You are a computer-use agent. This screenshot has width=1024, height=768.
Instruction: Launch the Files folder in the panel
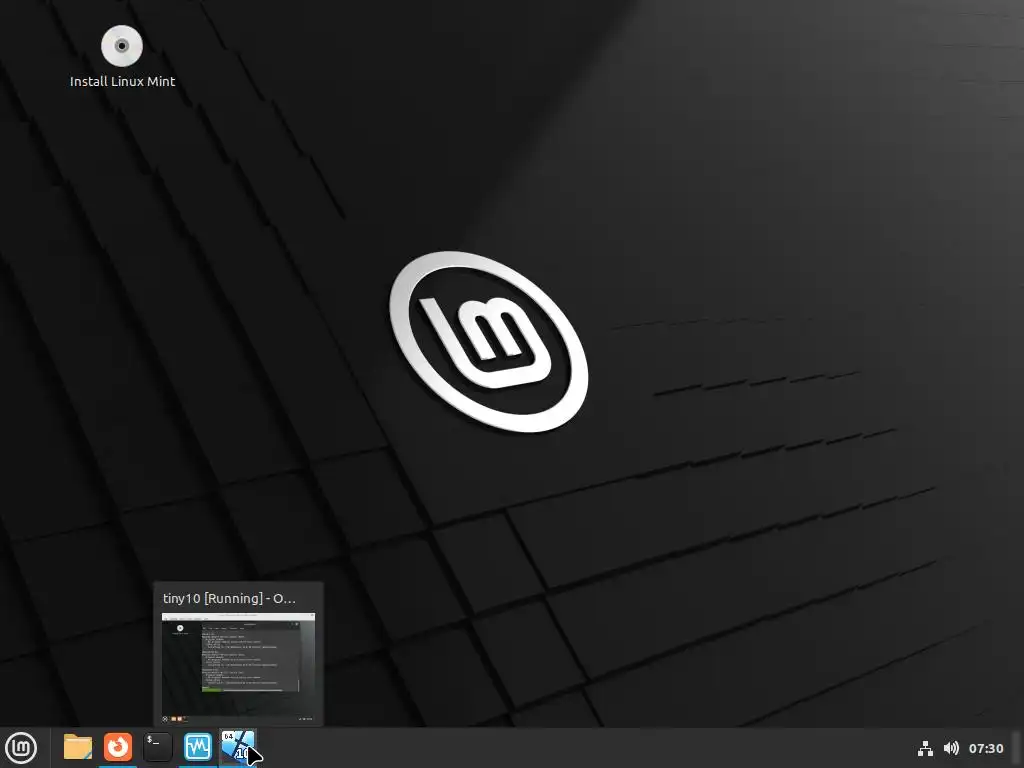tap(78, 747)
